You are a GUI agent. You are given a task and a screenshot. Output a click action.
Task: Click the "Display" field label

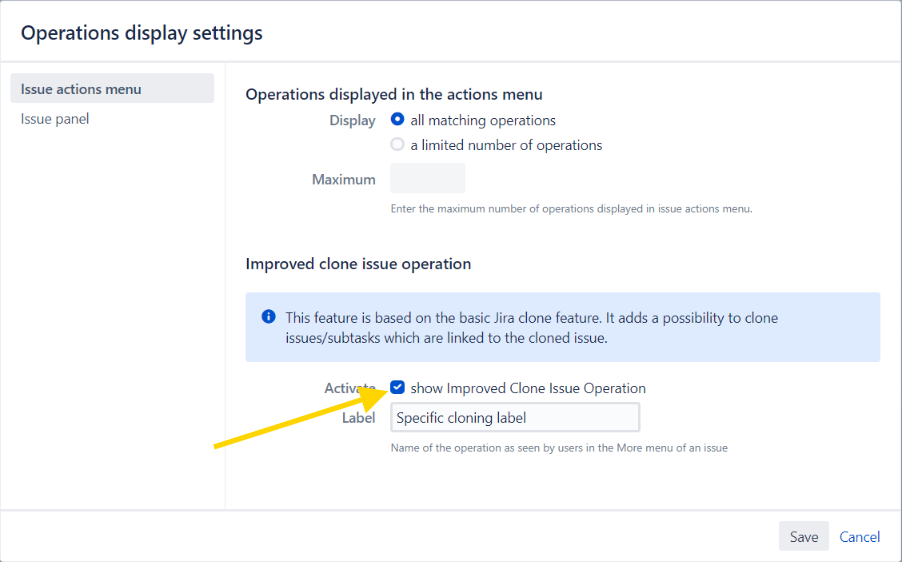tap(352, 120)
